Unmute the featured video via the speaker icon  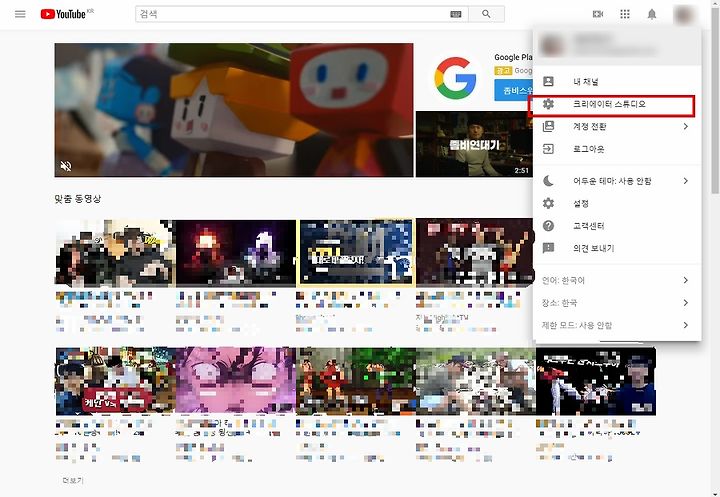[66, 166]
